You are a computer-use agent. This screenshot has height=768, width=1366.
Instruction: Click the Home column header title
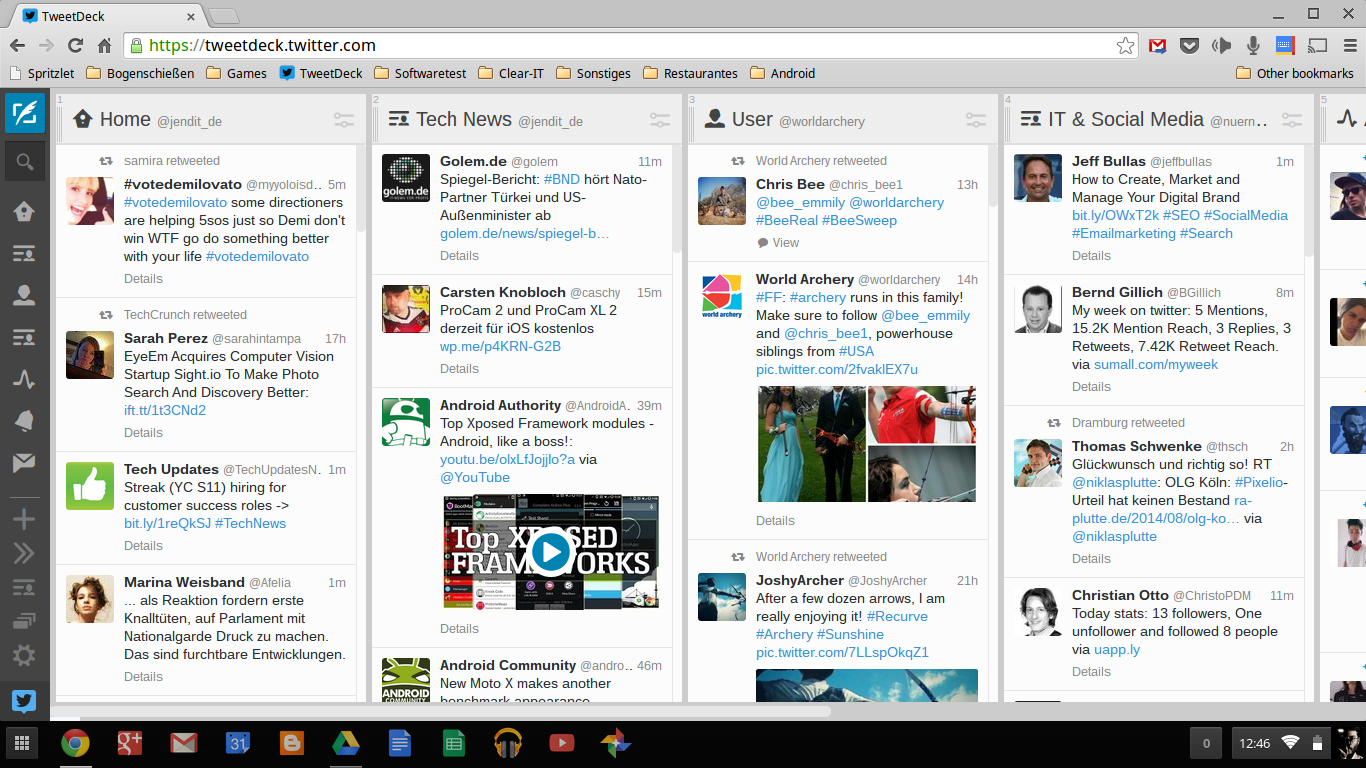click(125, 120)
